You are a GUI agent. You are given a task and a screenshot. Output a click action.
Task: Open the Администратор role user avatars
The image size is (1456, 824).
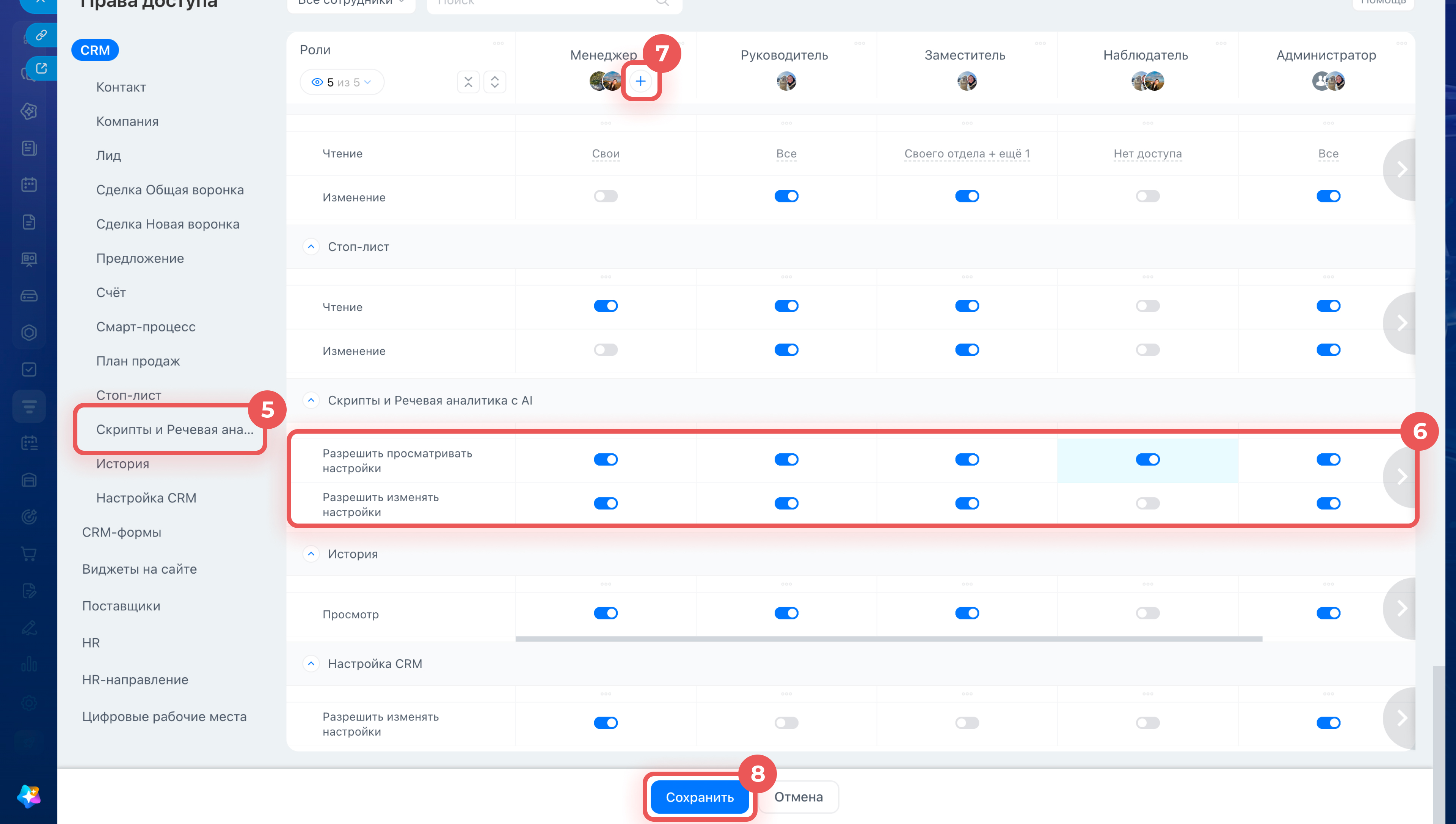tap(1328, 82)
